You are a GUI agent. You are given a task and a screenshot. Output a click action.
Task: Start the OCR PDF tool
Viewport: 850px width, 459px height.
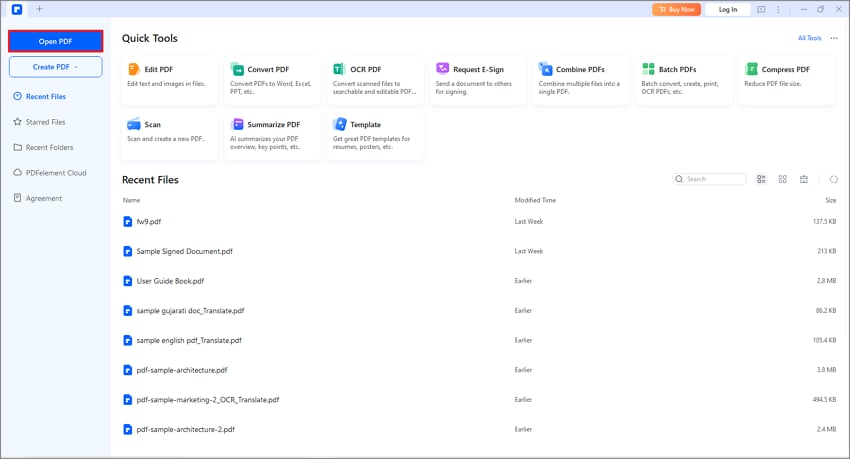[x=375, y=81]
